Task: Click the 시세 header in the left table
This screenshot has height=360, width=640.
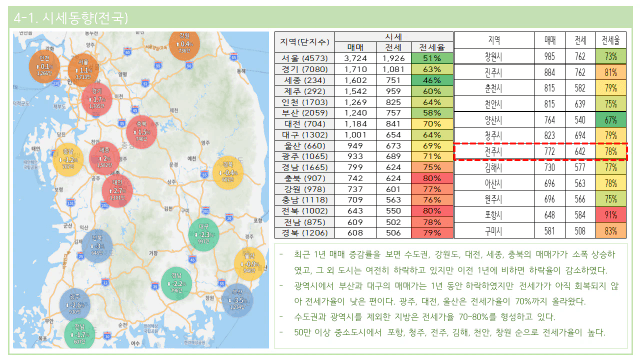Action: 393,37
